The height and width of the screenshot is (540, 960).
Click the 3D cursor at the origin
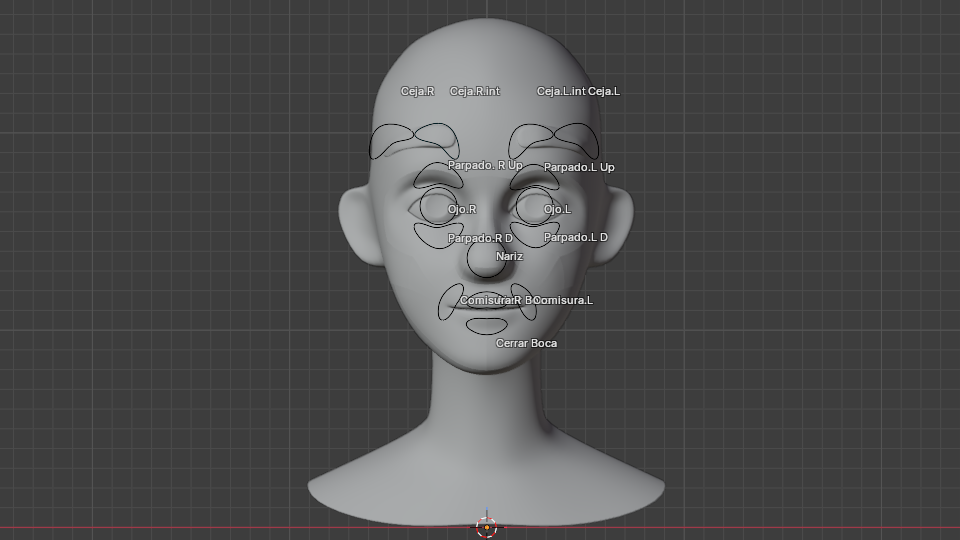coord(487,527)
